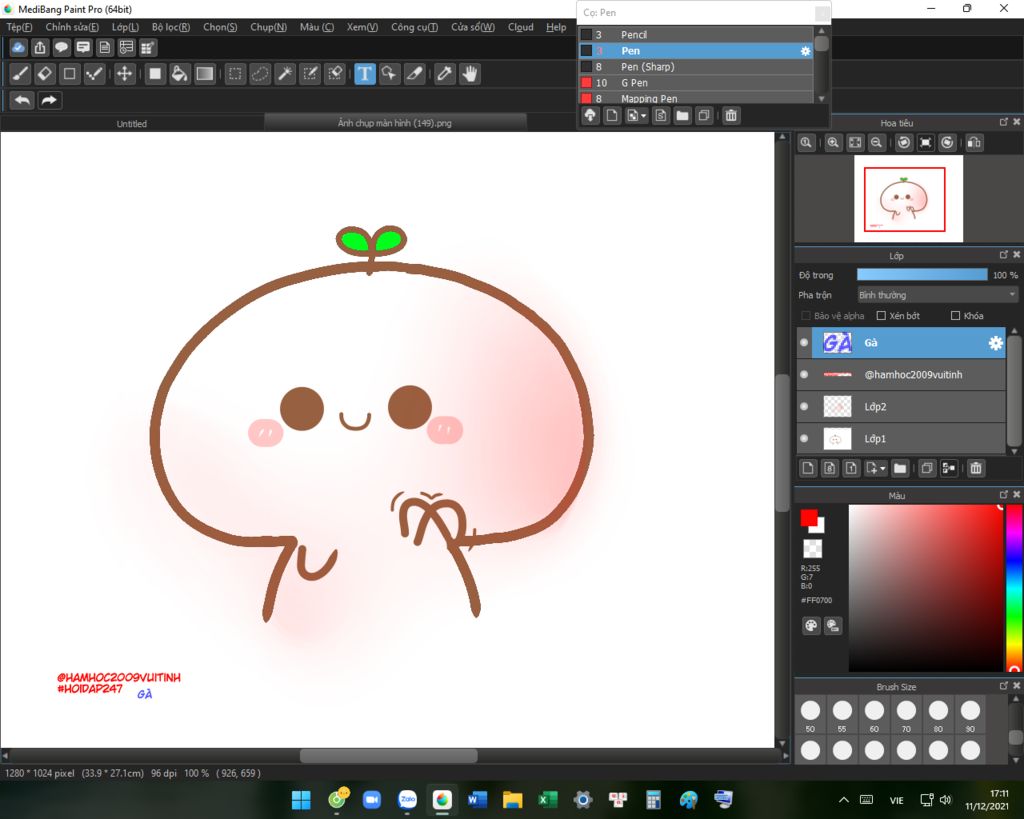
Task: Open settings gear for Gà layer
Action: point(995,343)
